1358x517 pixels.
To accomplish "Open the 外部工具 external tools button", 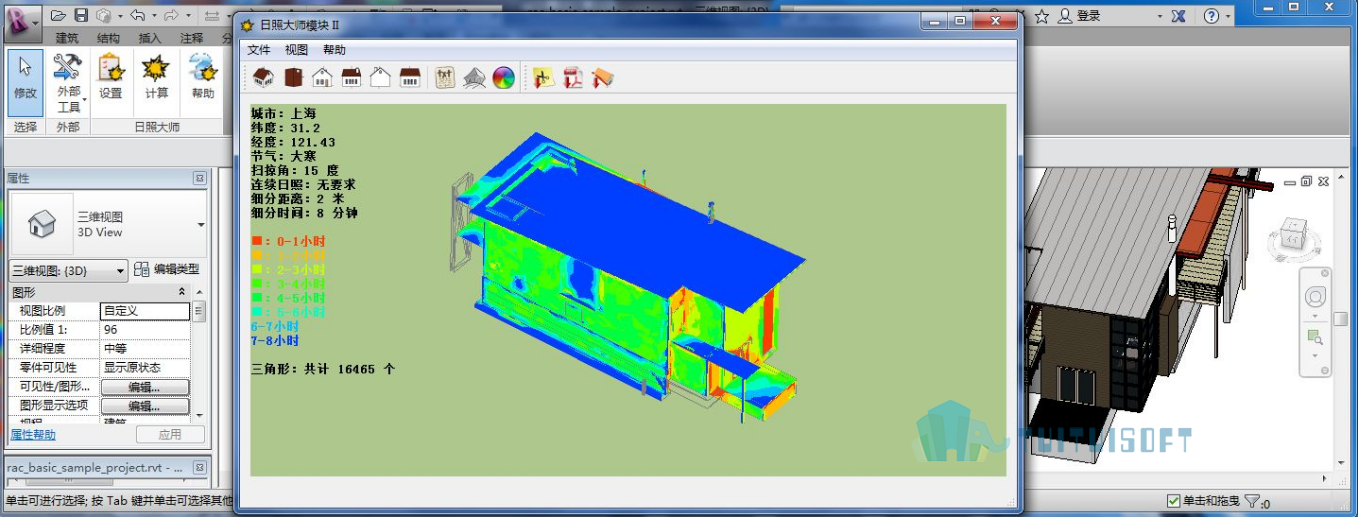I will point(68,82).
